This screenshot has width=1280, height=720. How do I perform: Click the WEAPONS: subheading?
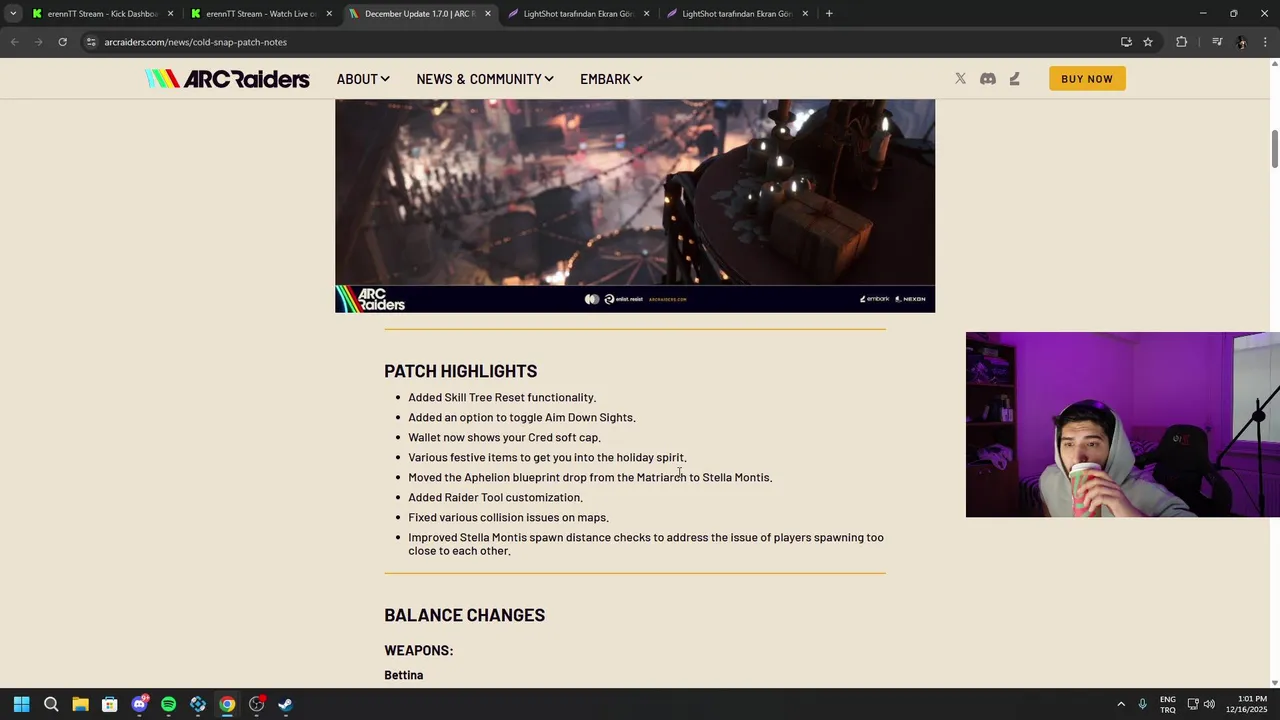click(418, 650)
